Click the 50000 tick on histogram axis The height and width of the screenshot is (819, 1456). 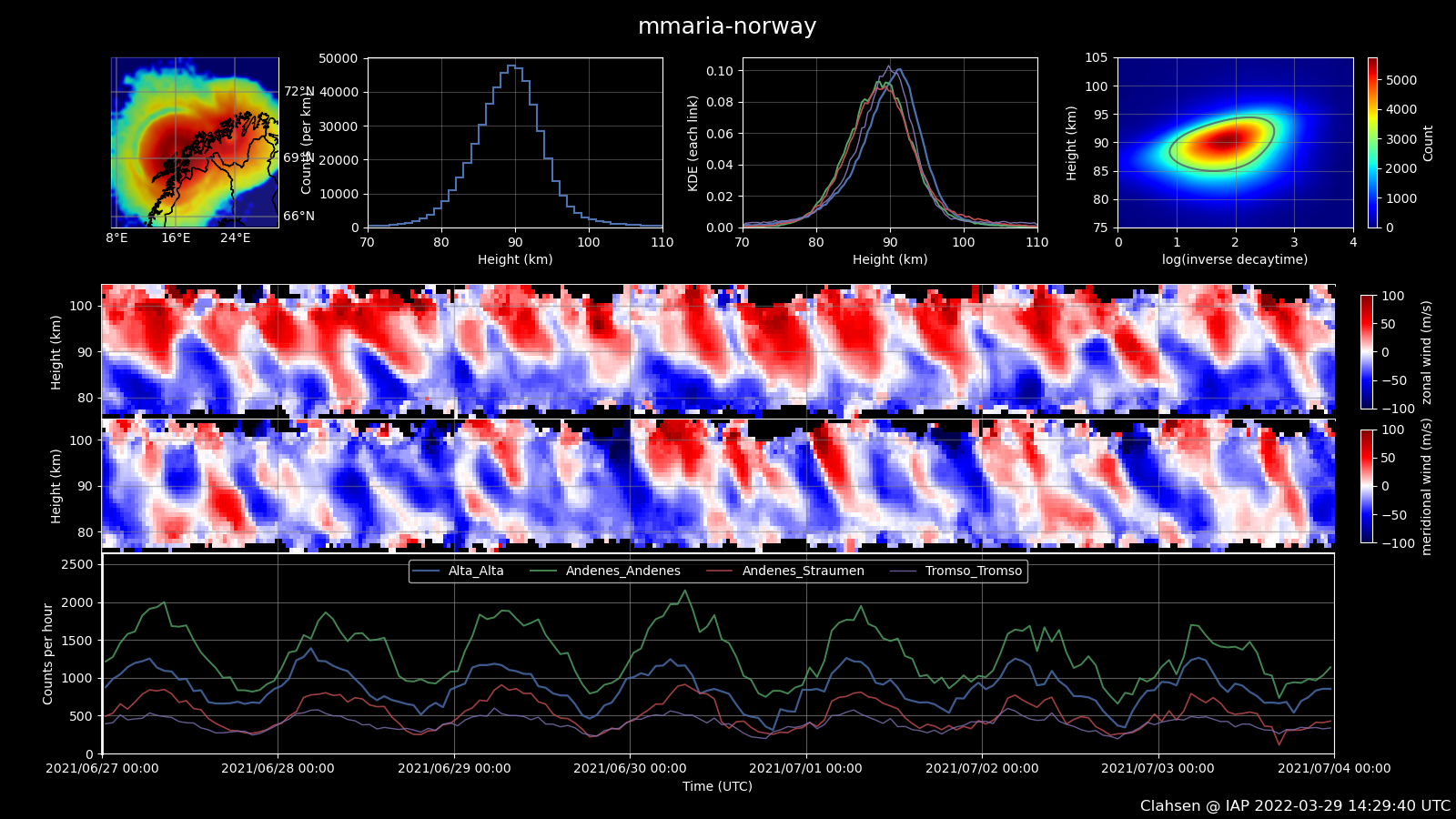coord(339,58)
